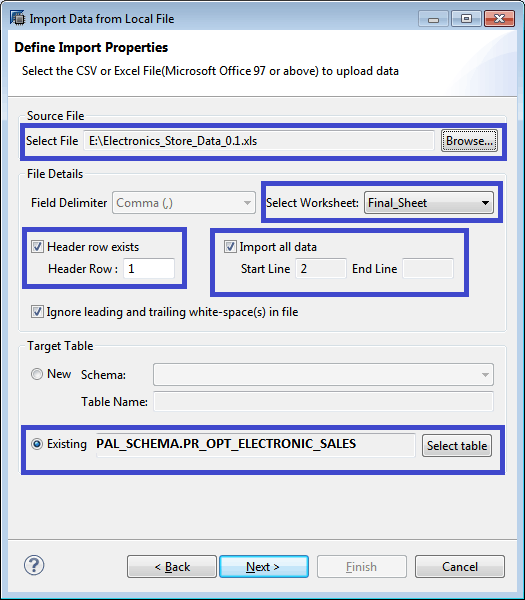Screen dimensions: 525x600
Task: Go to the Next > step
Action: click(264, 566)
